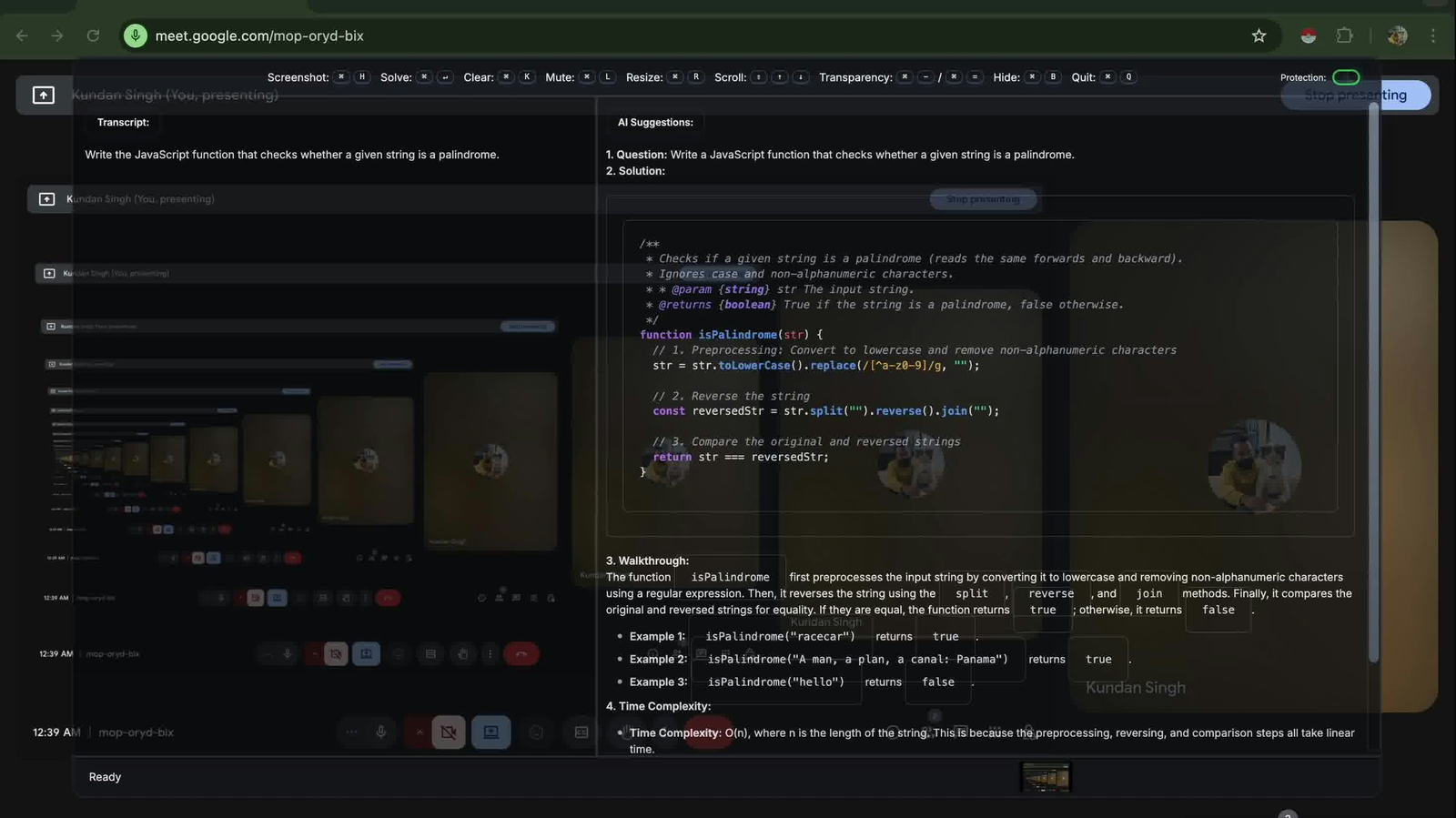Click the microphone permission icon in address bar

[x=136, y=35]
